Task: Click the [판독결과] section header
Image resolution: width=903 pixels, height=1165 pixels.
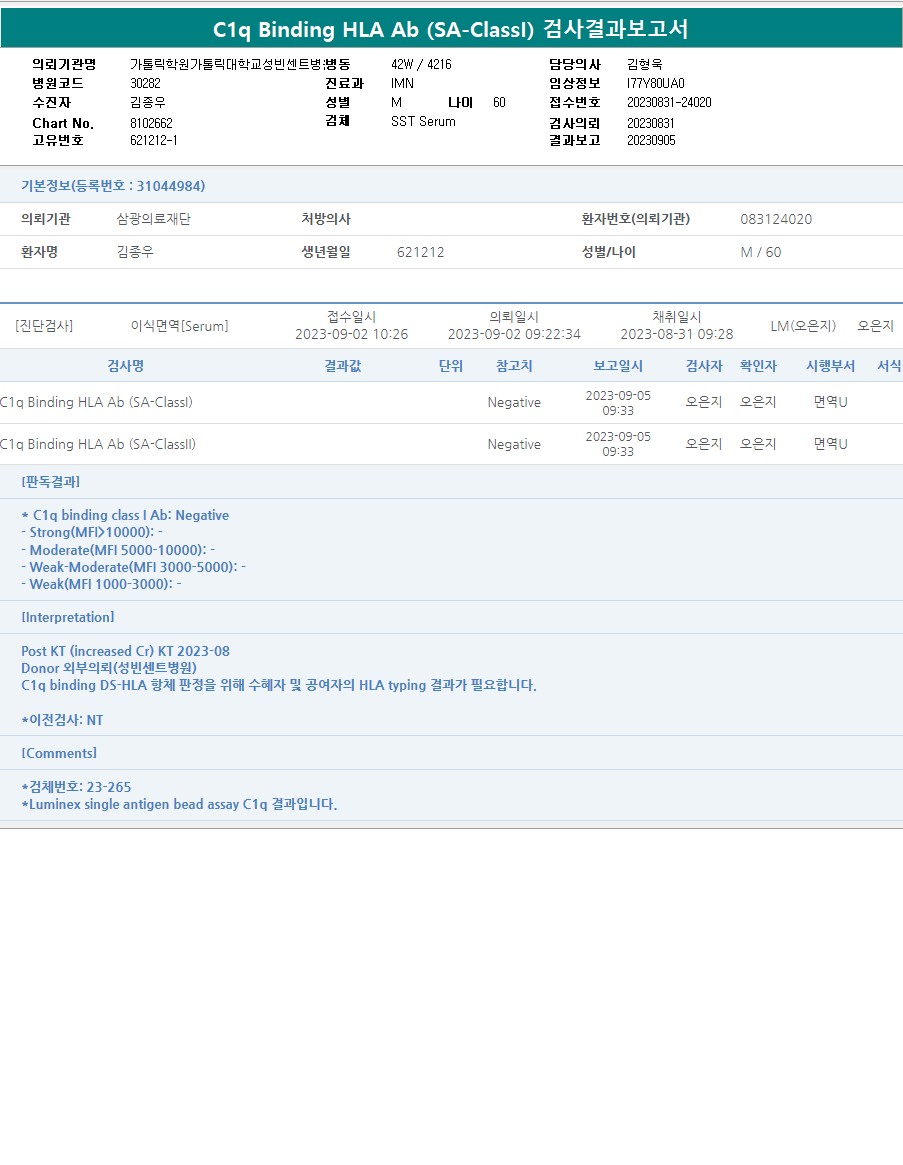Action: (x=51, y=482)
